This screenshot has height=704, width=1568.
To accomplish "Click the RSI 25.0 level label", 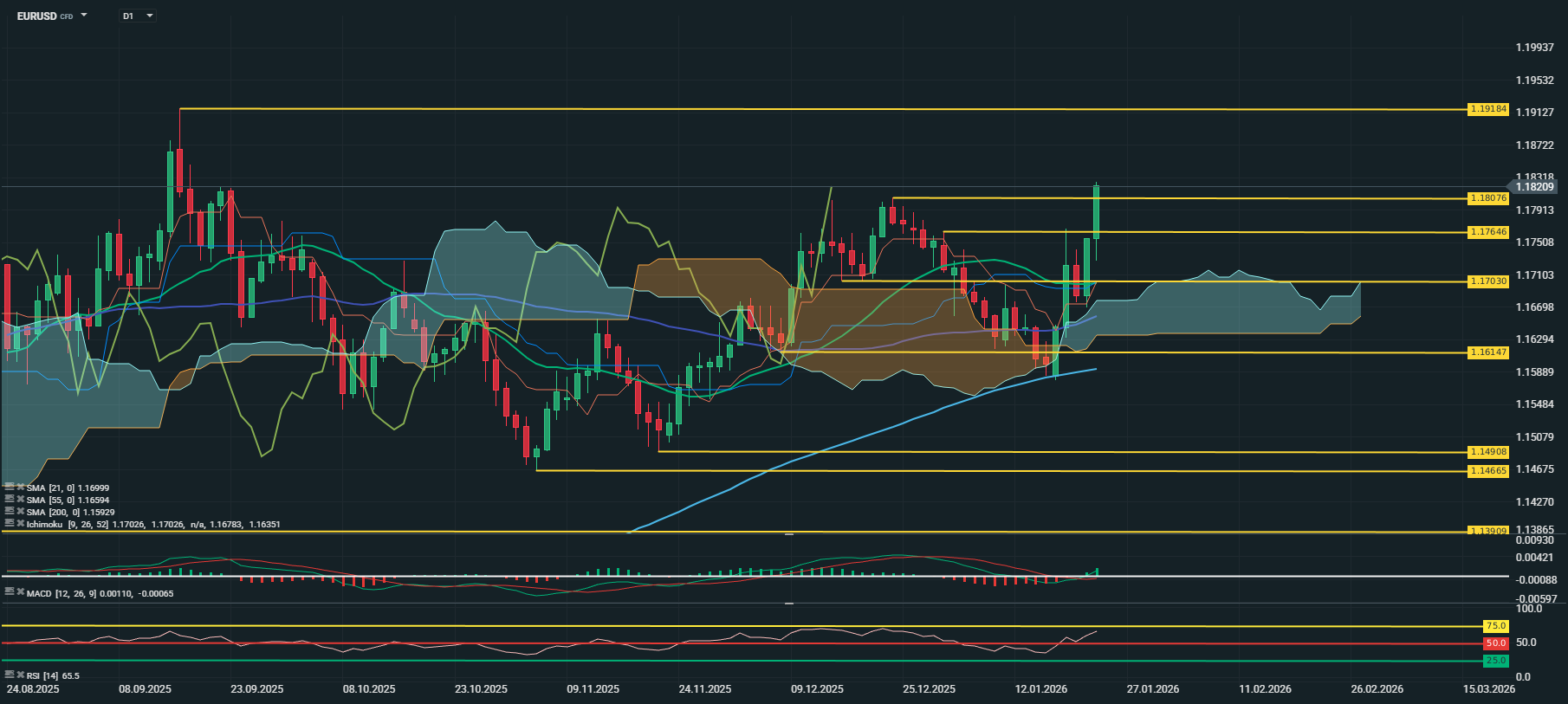I will click(1496, 661).
